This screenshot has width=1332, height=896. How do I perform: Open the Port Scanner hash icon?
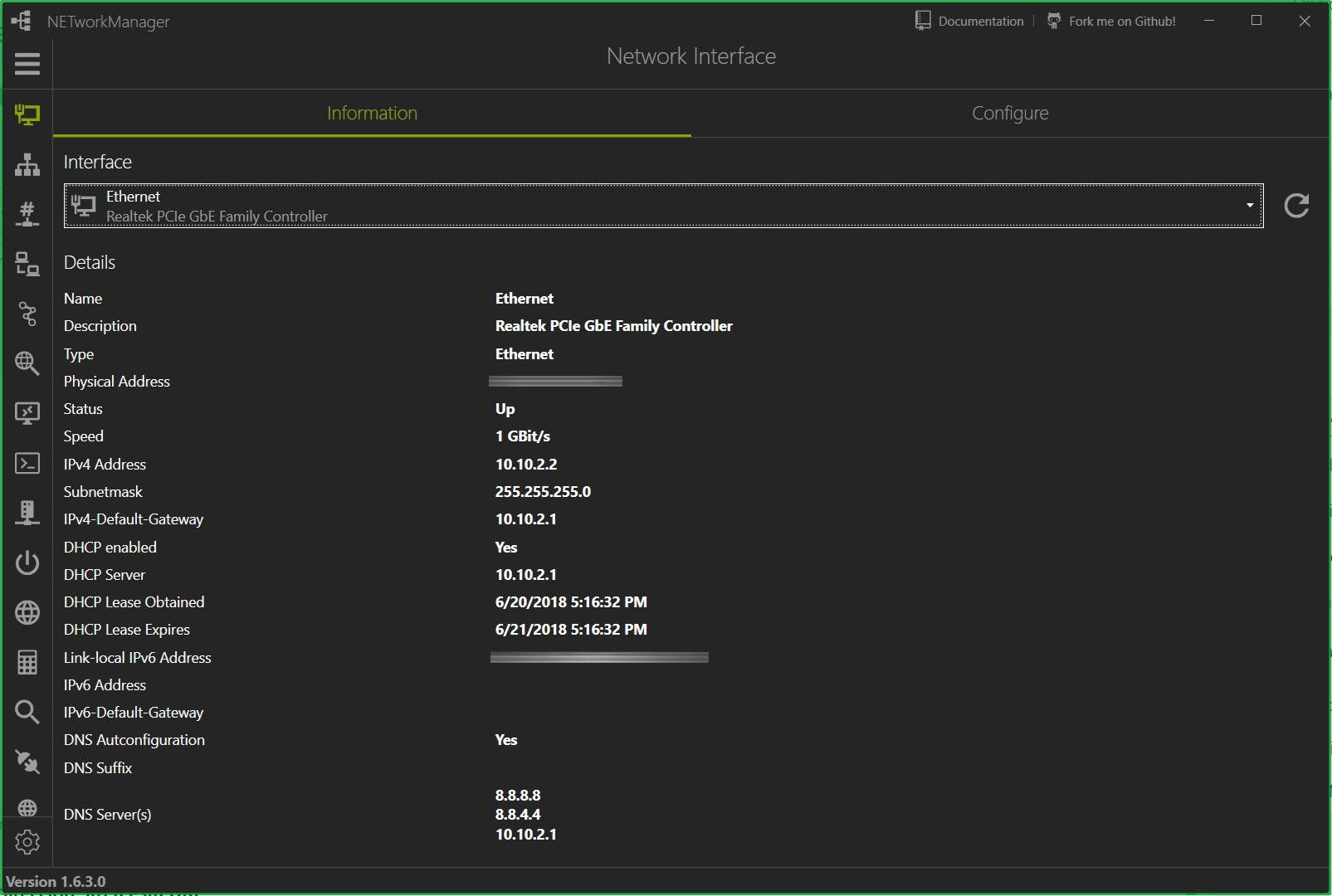(x=27, y=214)
